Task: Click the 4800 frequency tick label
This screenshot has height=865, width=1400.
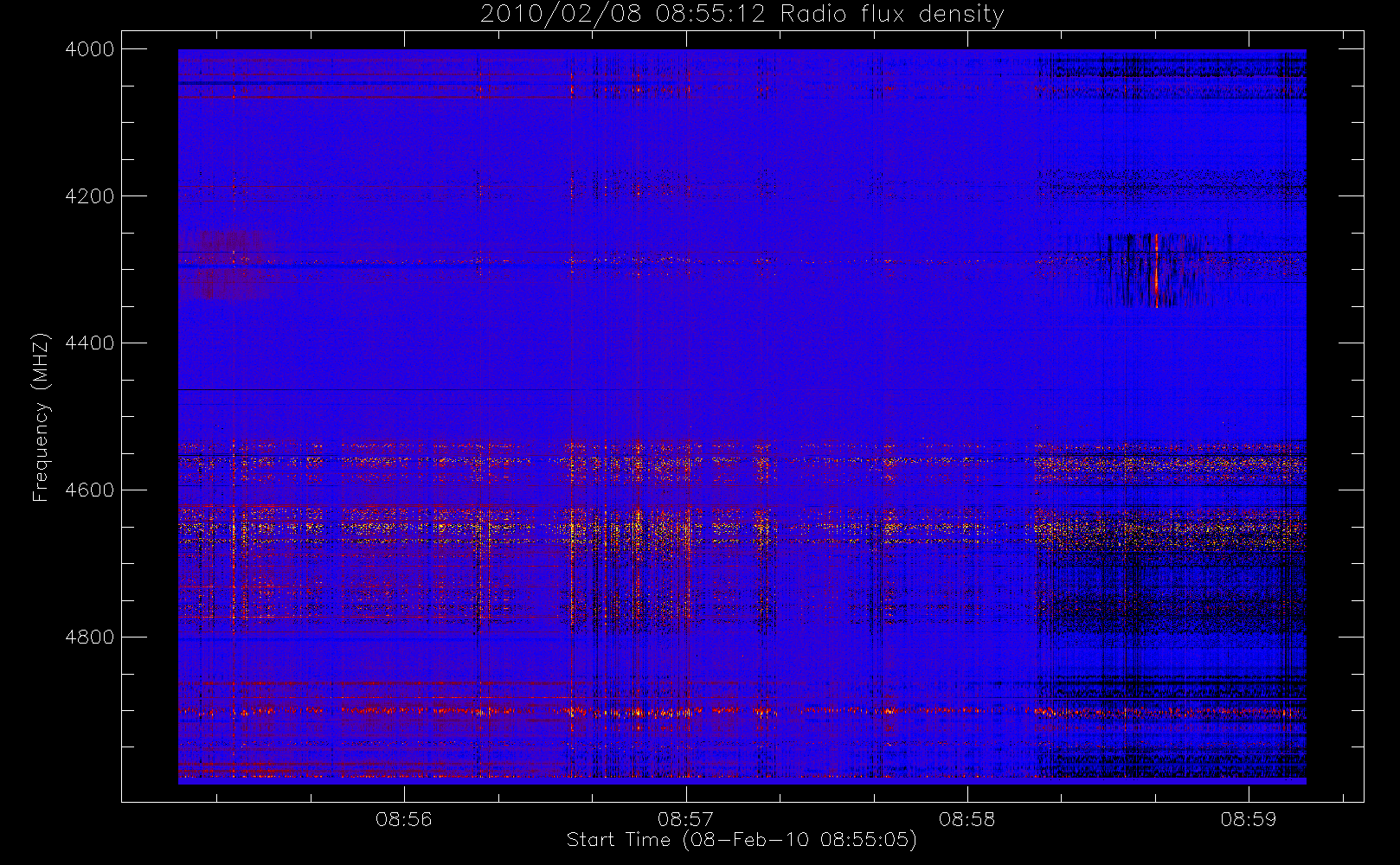Action: tap(90, 638)
